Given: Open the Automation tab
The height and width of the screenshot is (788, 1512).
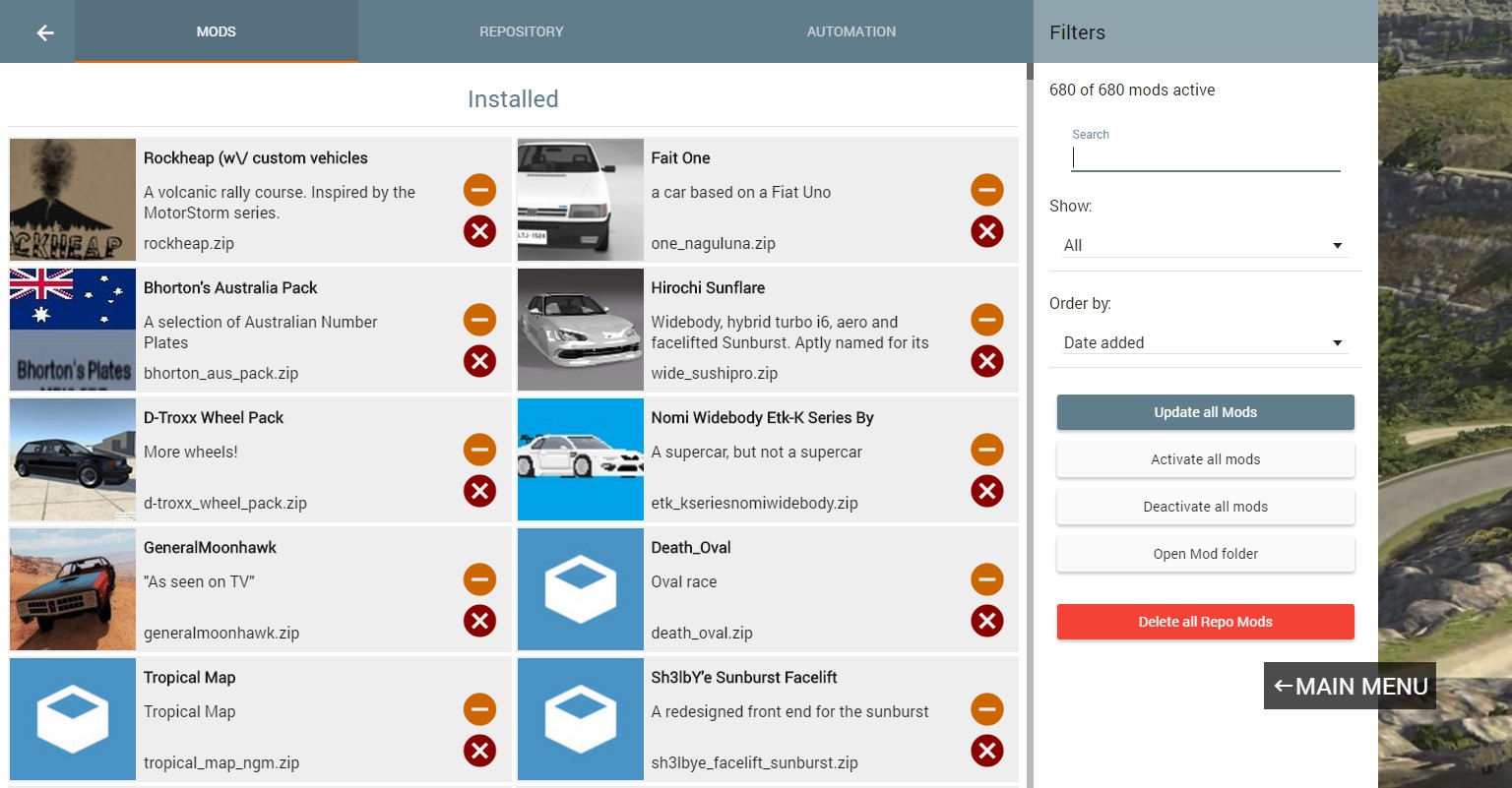Looking at the screenshot, I should click(850, 31).
